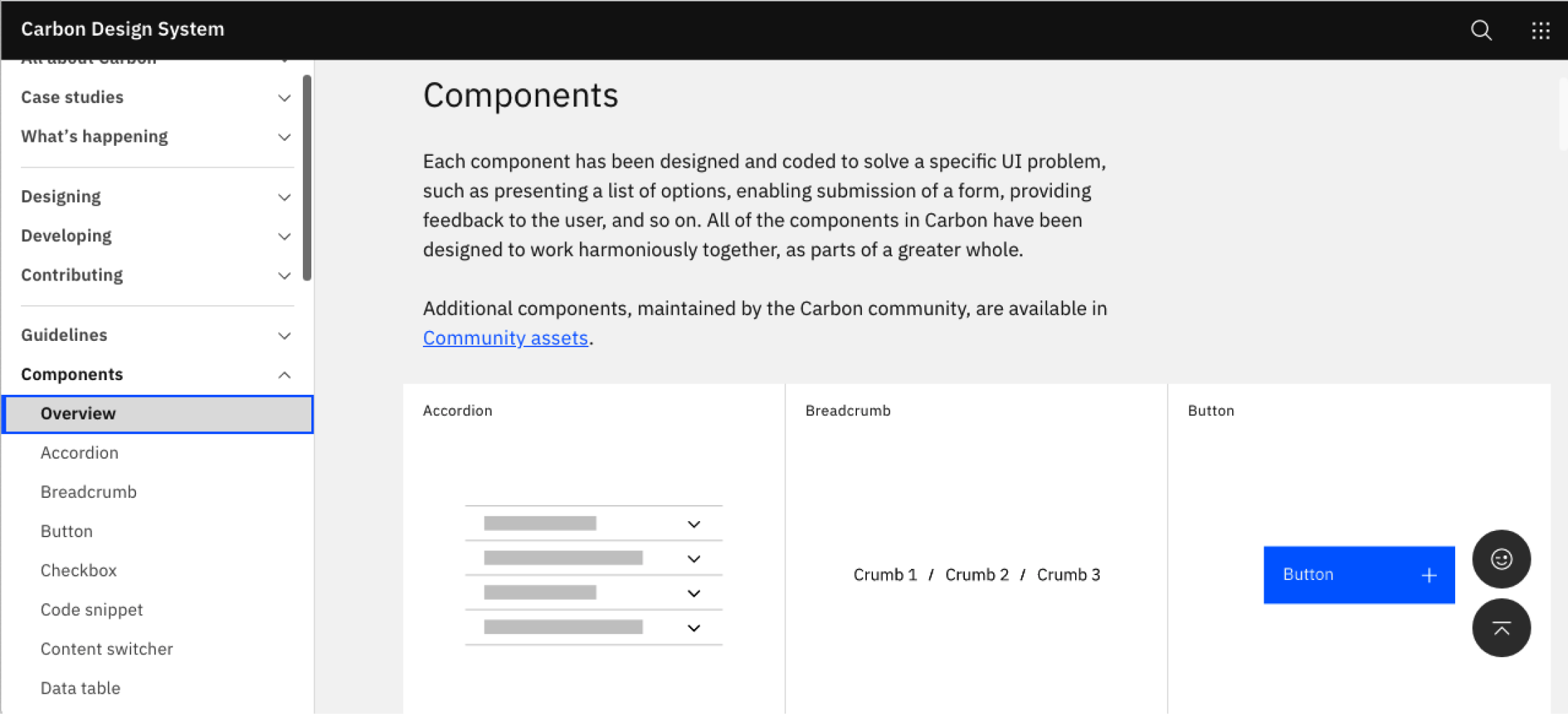Open the app switcher grid icon
The image size is (1568, 714).
click(x=1541, y=30)
